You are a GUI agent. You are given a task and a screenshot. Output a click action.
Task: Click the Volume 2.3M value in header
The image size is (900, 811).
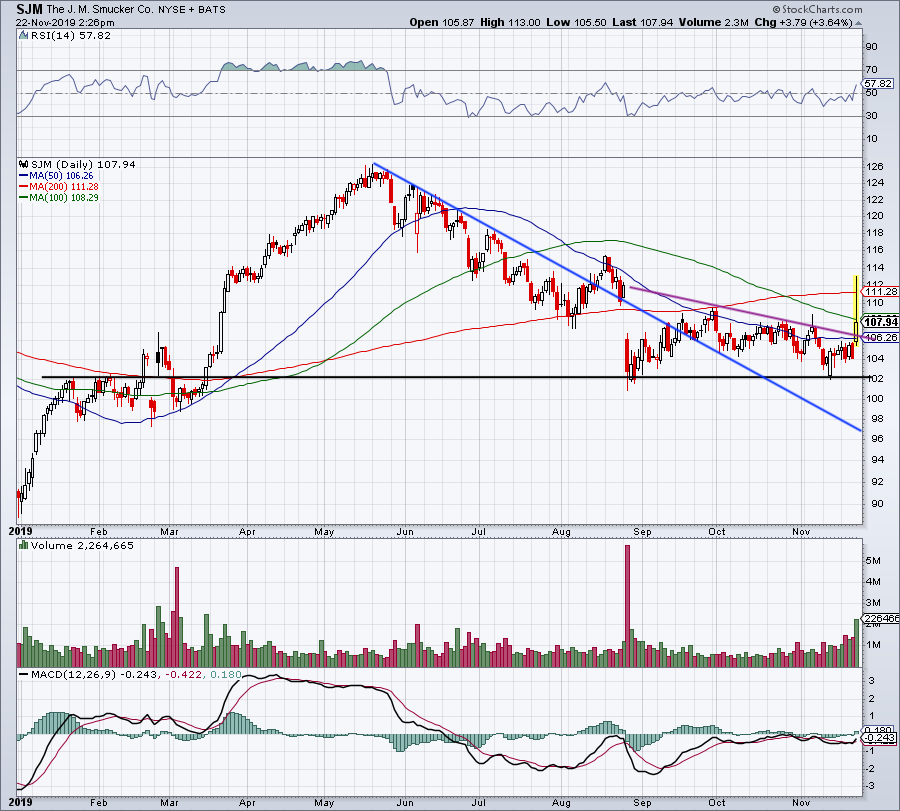[713, 22]
